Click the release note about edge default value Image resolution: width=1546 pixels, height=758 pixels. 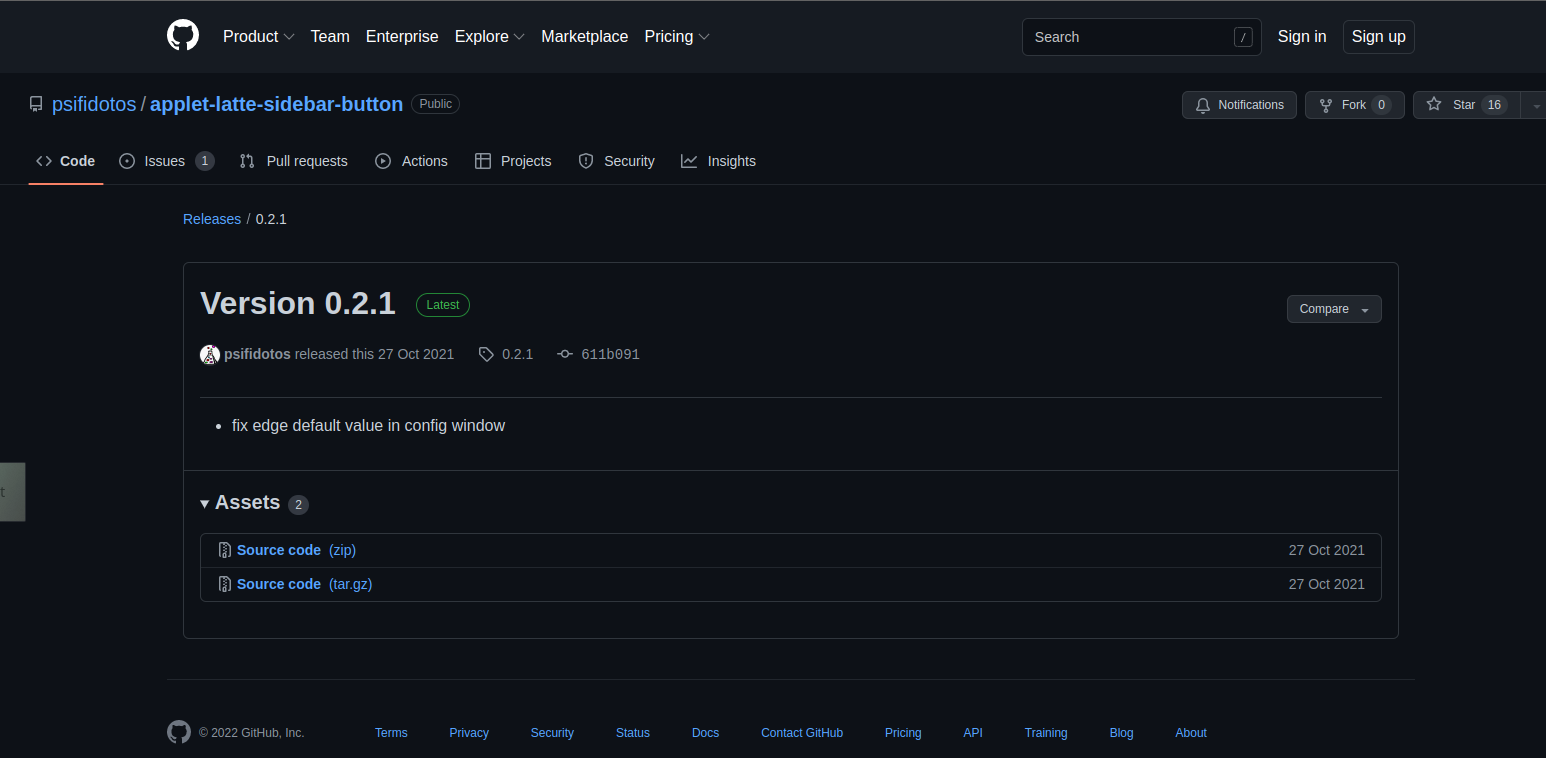[368, 426]
